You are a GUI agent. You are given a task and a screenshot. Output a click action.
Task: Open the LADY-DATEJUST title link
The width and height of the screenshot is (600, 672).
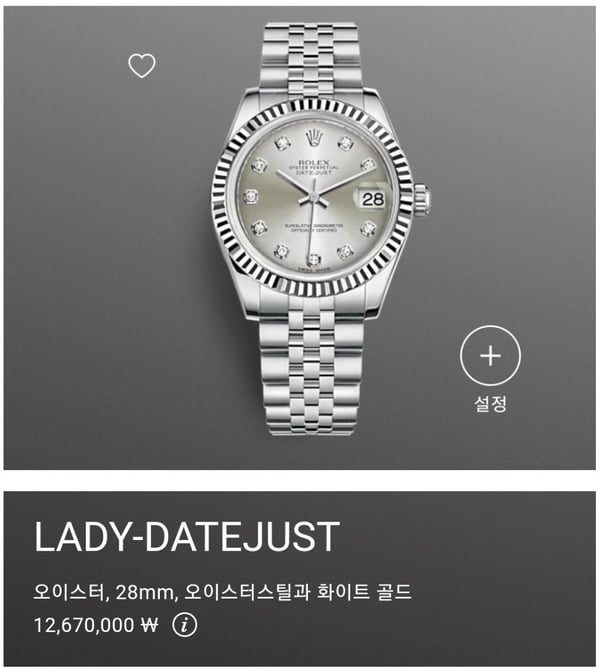click(x=187, y=537)
